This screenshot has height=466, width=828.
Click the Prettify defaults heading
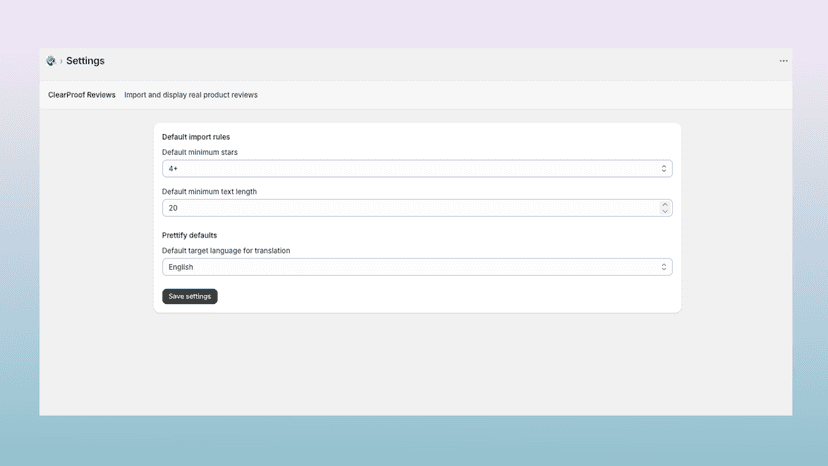click(x=190, y=235)
